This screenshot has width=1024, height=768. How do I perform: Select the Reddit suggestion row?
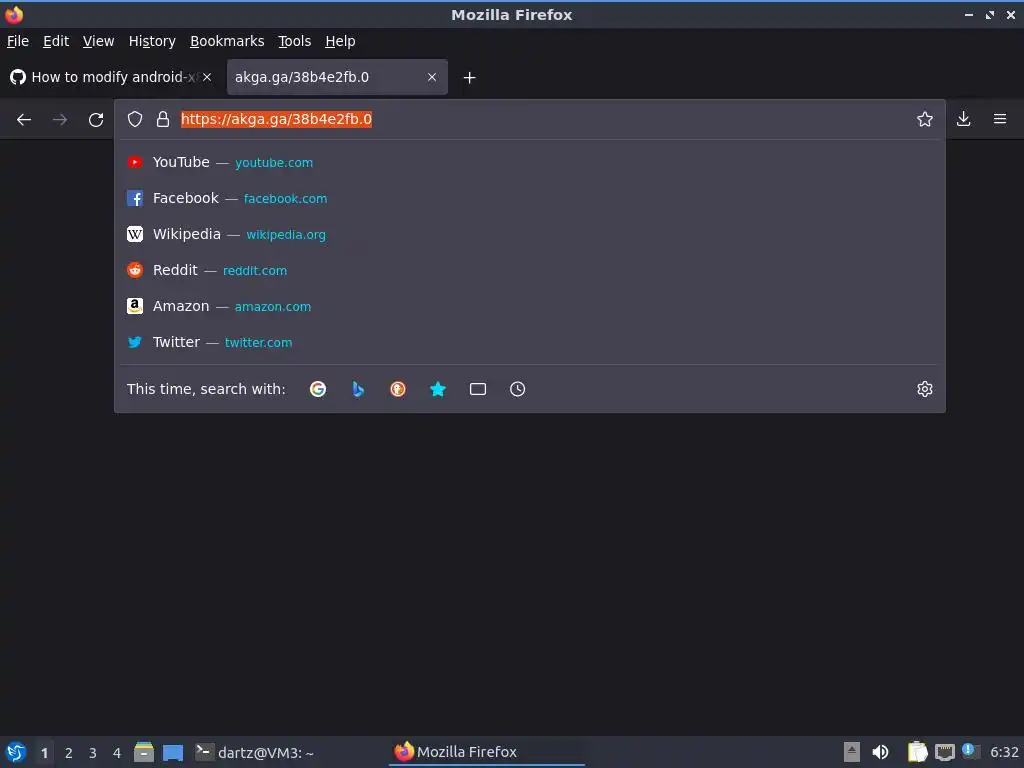pyautogui.click(x=530, y=270)
